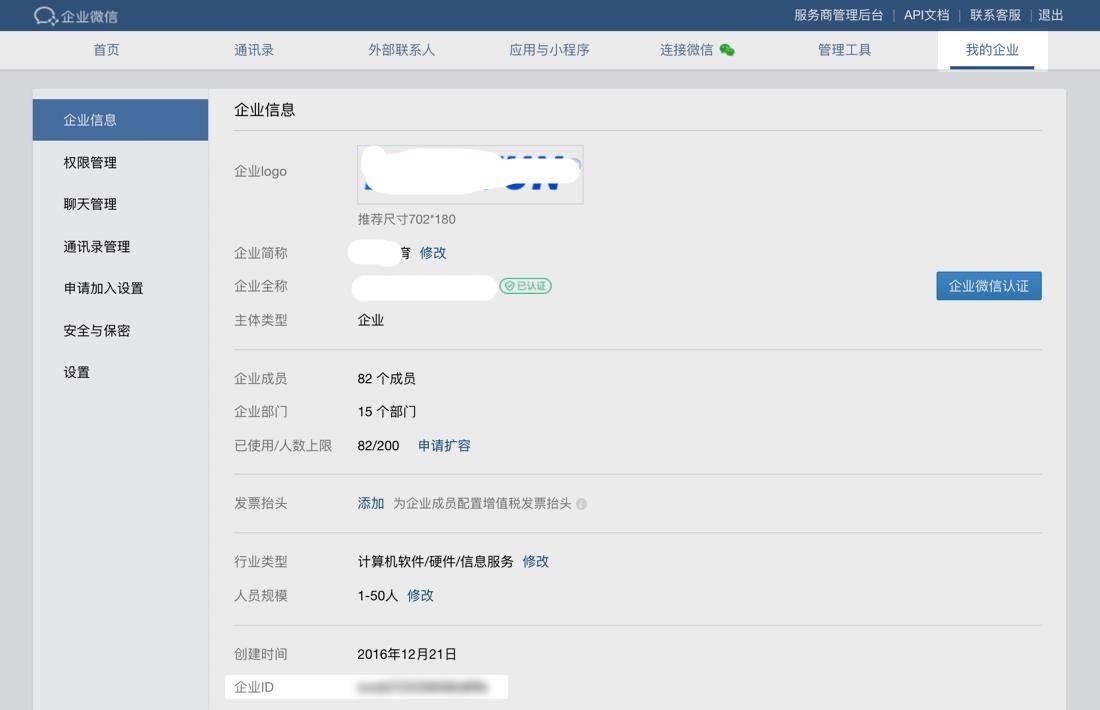This screenshot has height=710, width=1100.
Task: Open the API文档 link
Action: pyautogui.click(x=927, y=15)
